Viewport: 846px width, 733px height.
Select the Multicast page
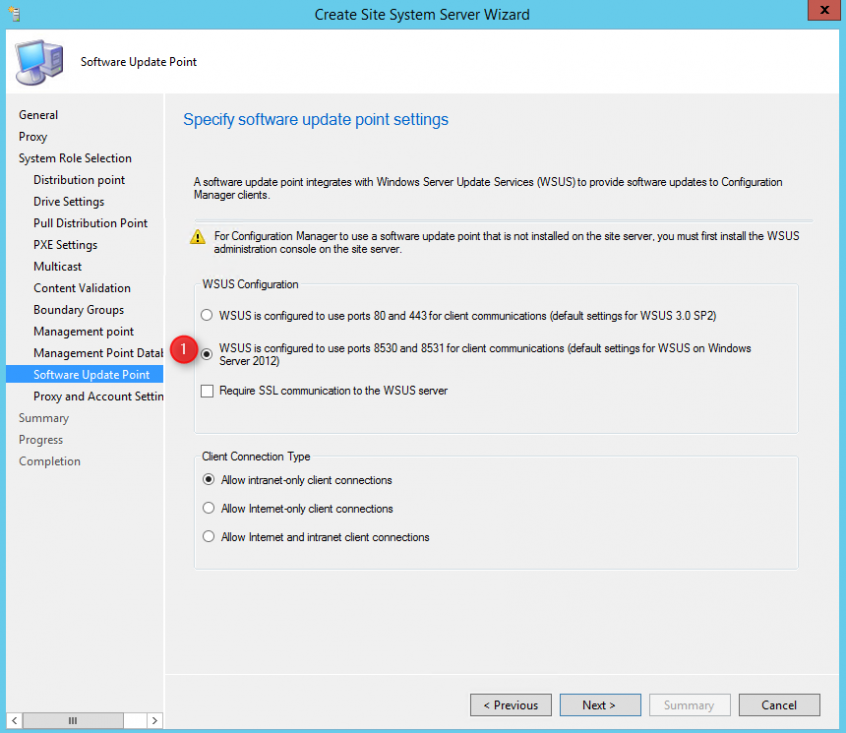pyautogui.click(x=57, y=266)
